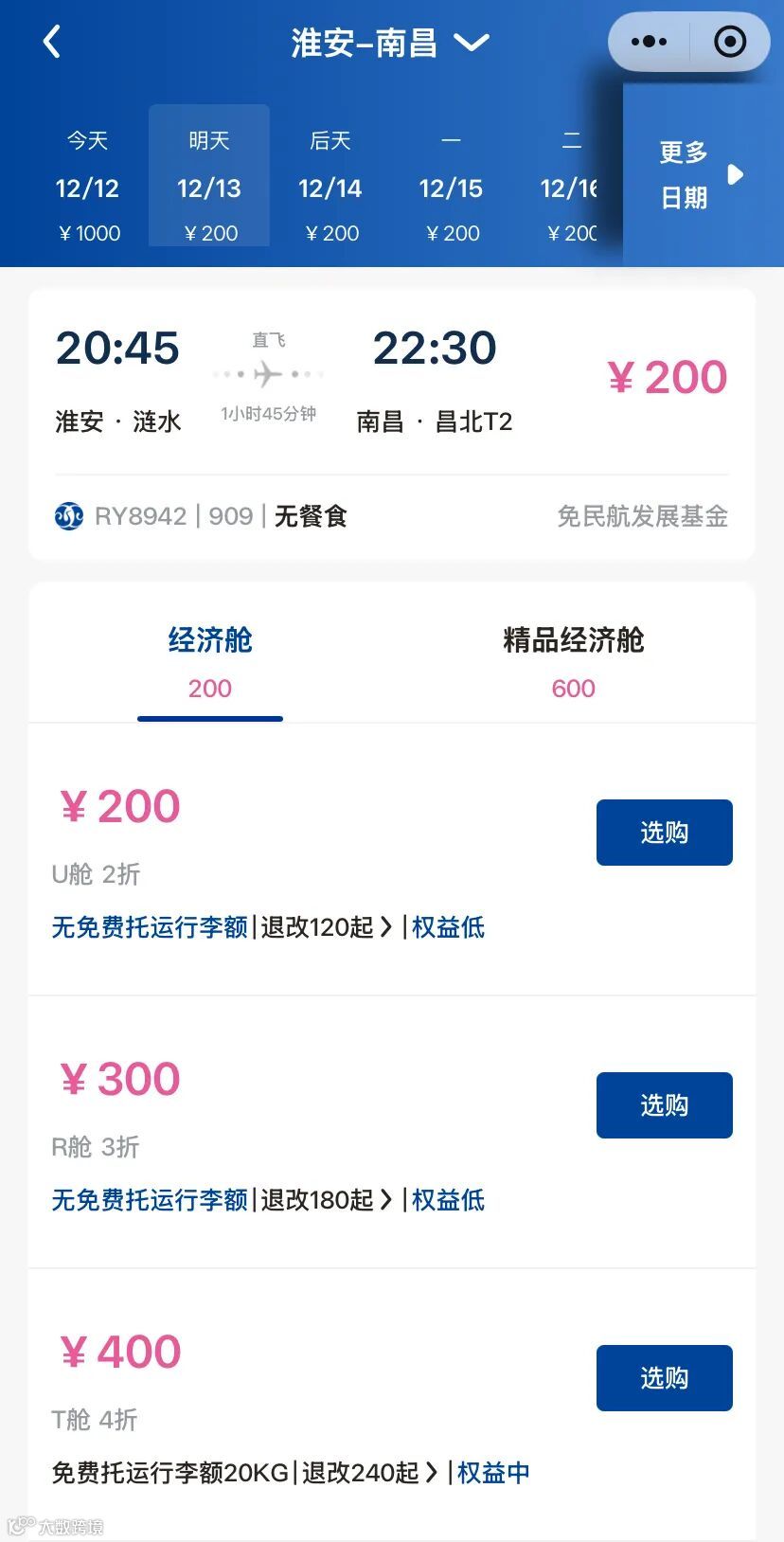
Task: Click the airline logo beside RY8942
Action: pos(69,516)
